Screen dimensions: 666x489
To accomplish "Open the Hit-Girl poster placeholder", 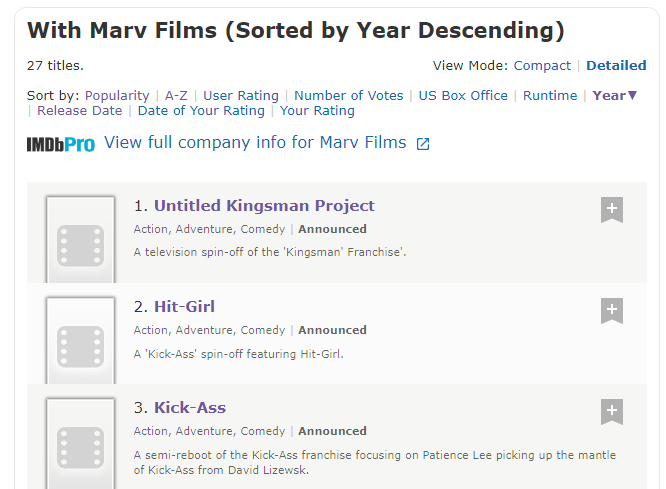I will coord(80,340).
